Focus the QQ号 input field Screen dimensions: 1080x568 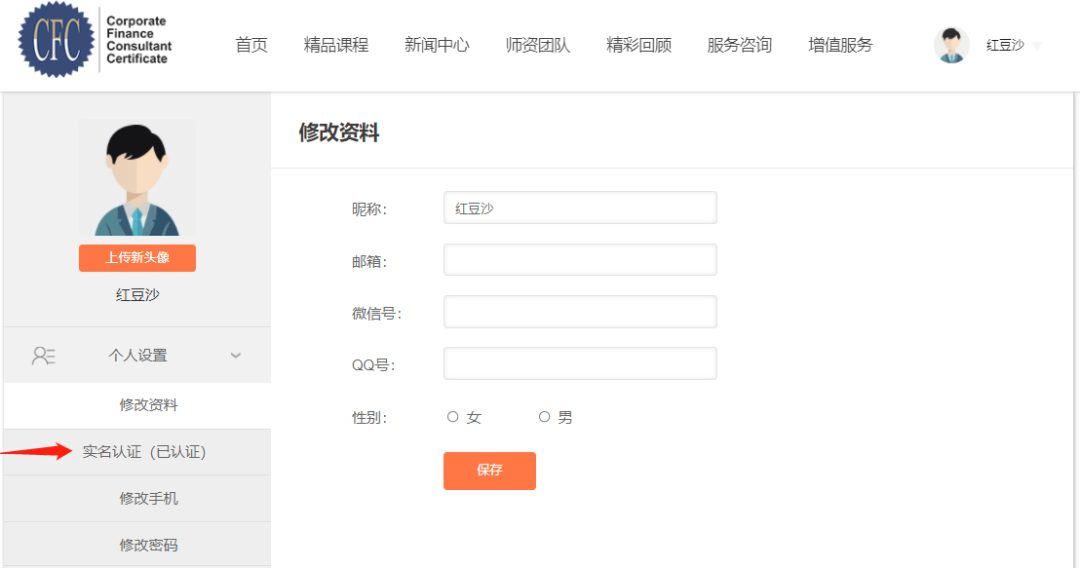(x=580, y=364)
